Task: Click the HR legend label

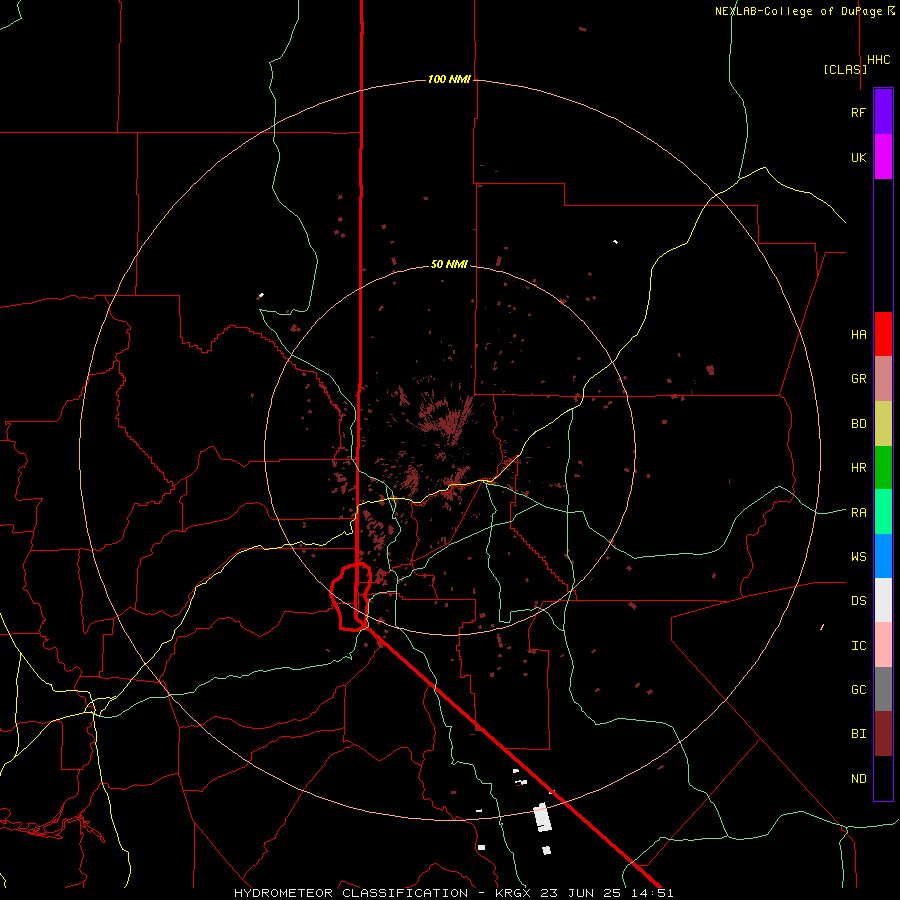Action: (x=858, y=468)
